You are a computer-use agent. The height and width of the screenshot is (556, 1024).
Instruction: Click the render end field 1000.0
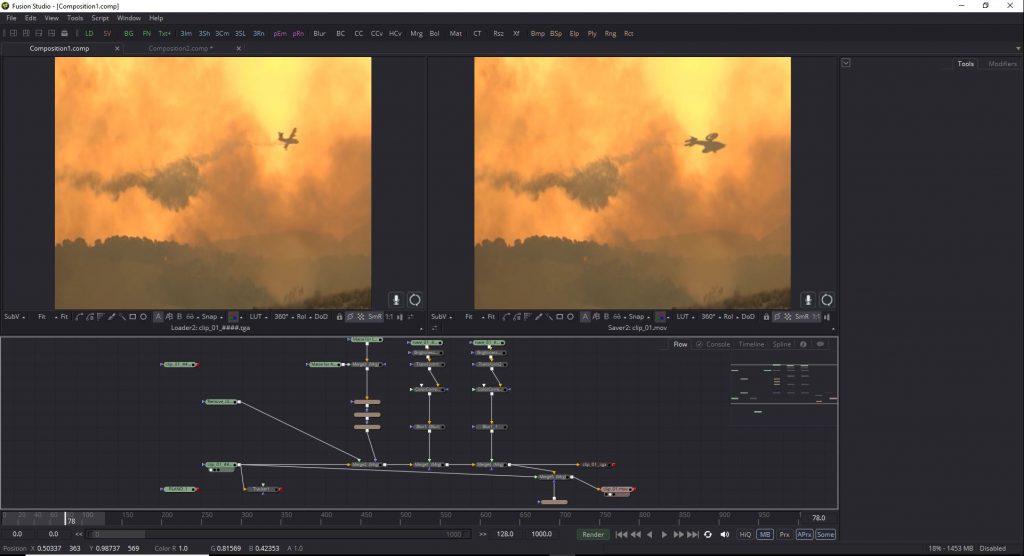coord(541,534)
